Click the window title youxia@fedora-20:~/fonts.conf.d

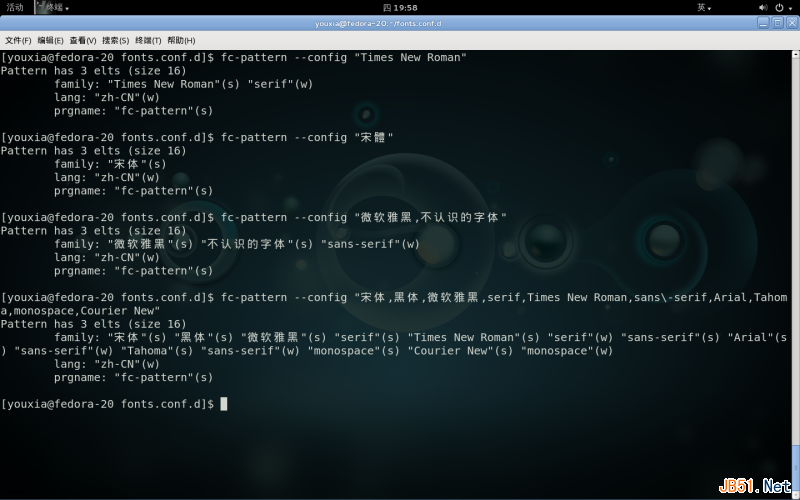coord(378,23)
